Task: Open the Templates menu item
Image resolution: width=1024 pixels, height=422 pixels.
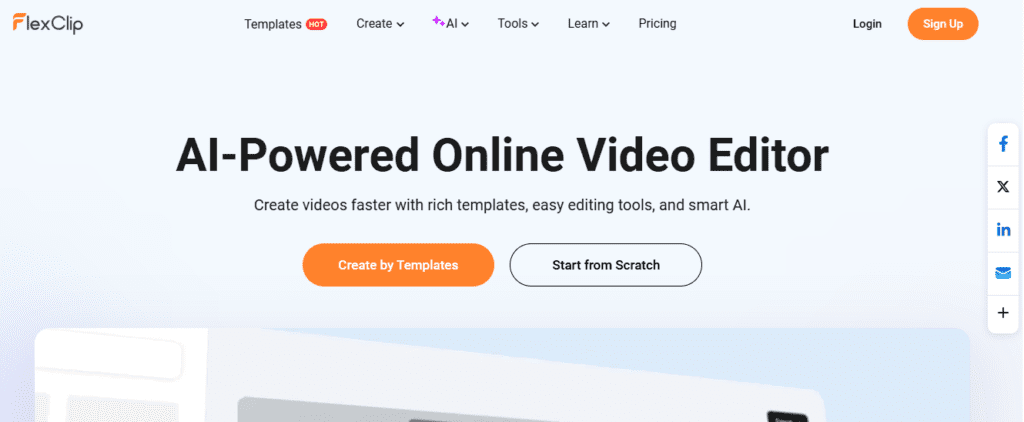Action: (x=273, y=24)
